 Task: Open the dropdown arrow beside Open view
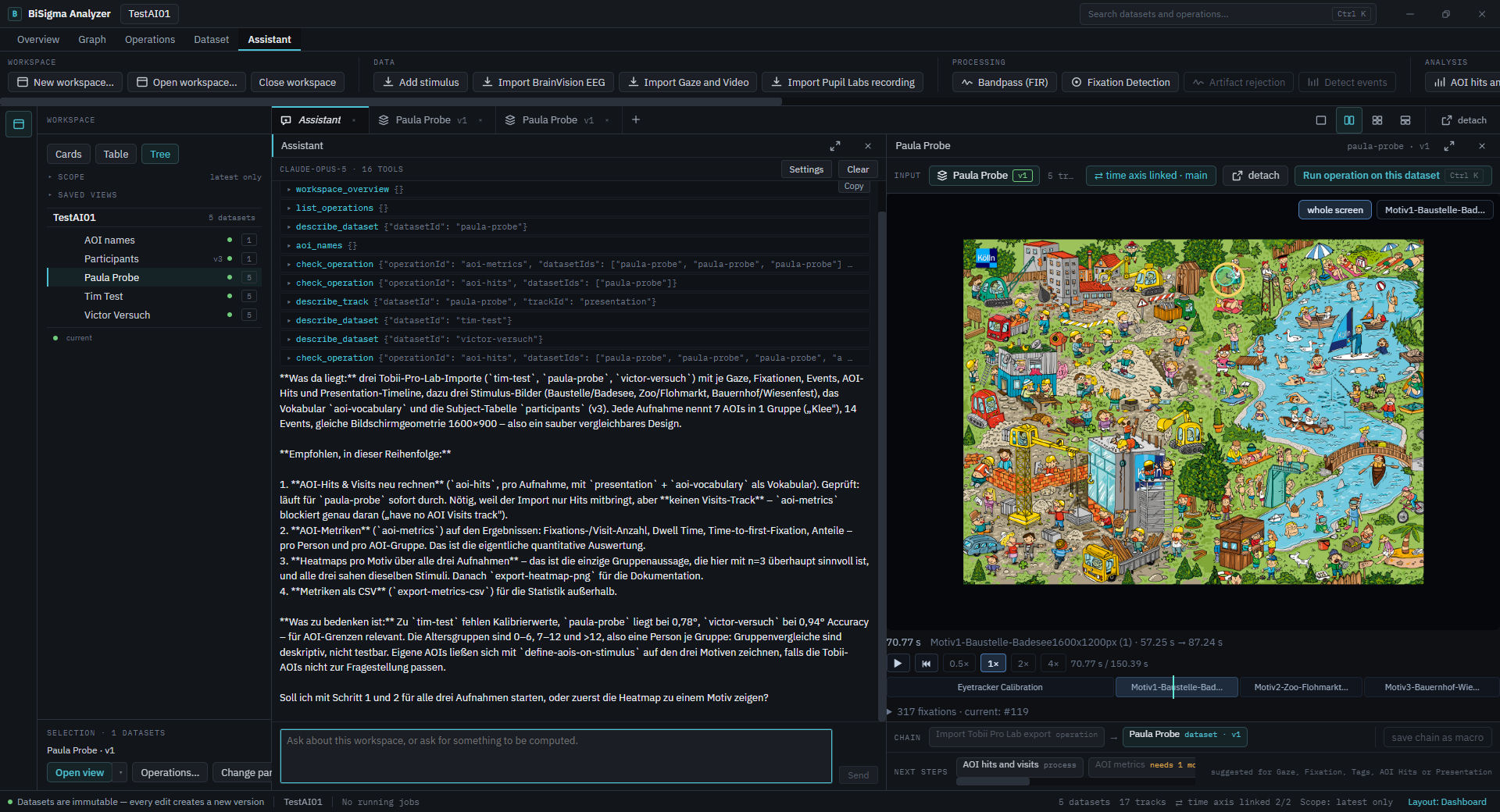point(121,772)
